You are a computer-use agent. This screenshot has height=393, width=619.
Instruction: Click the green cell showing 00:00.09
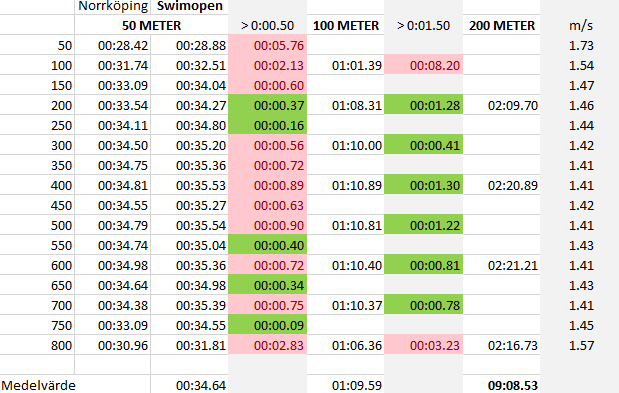coord(268,325)
